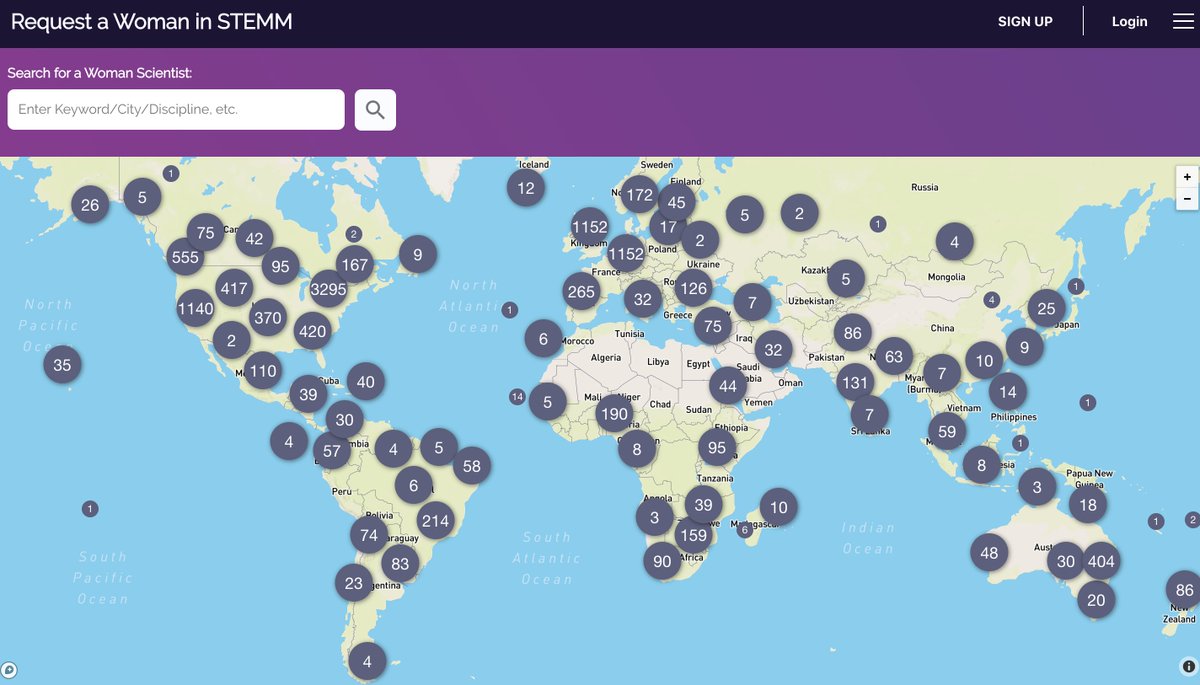Zoom in on the map

(x=1187, y=177)
